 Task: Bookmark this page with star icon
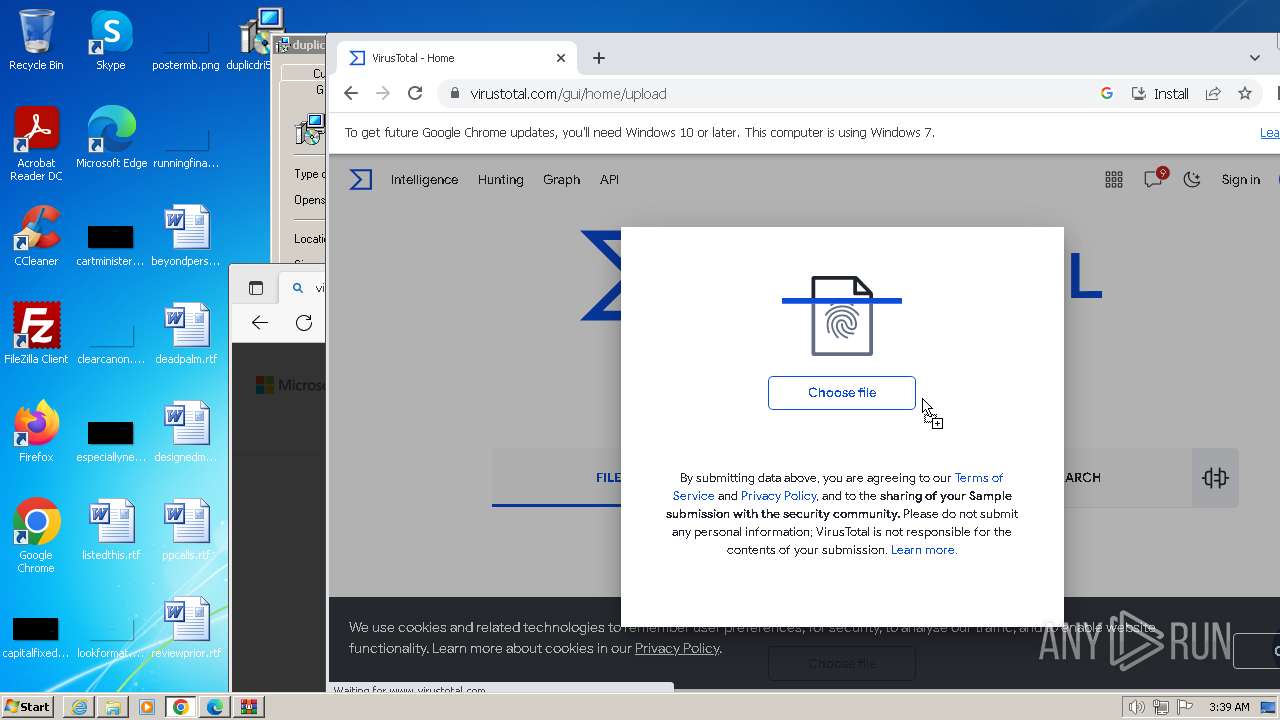1245,93
